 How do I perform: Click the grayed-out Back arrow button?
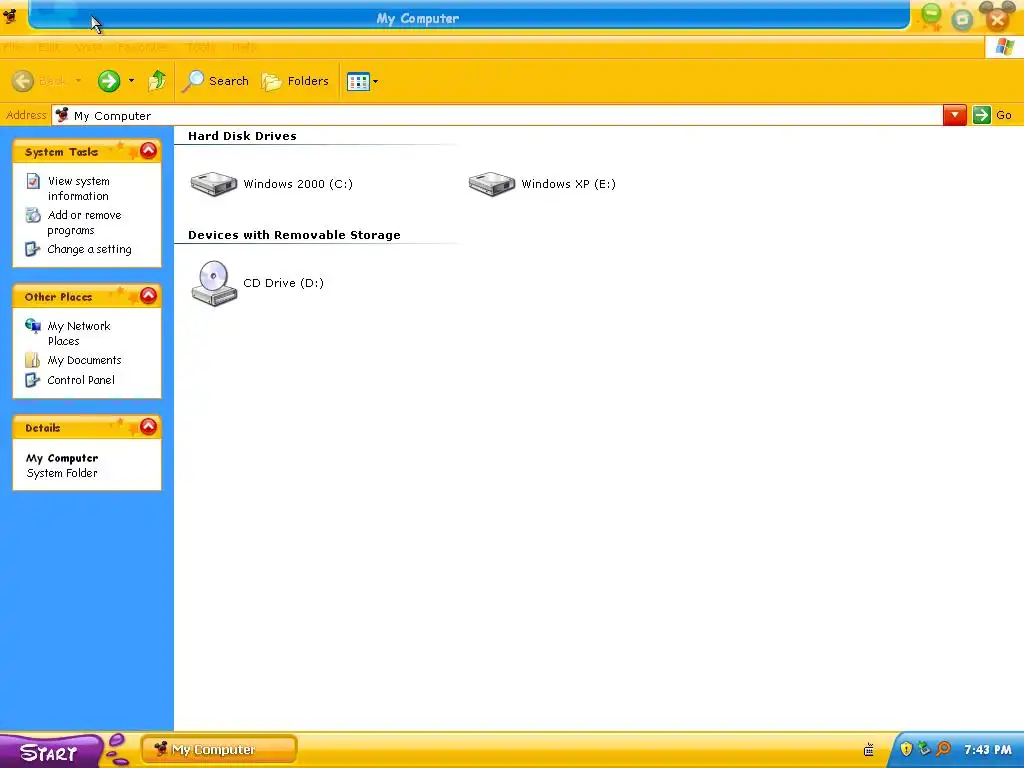(x=23, y=81)
